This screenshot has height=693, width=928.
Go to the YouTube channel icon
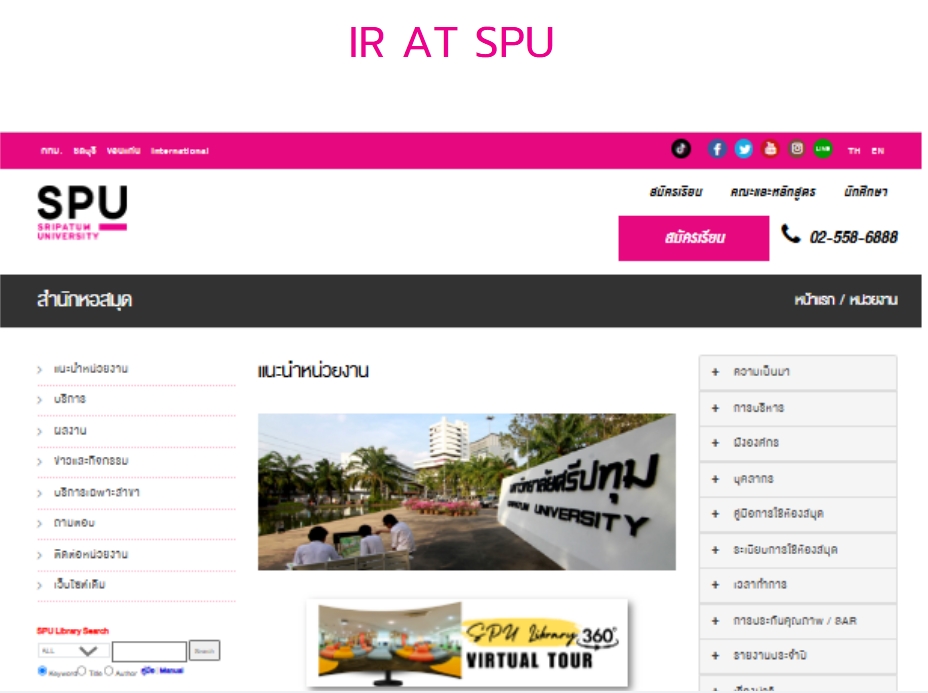point(770,149)
